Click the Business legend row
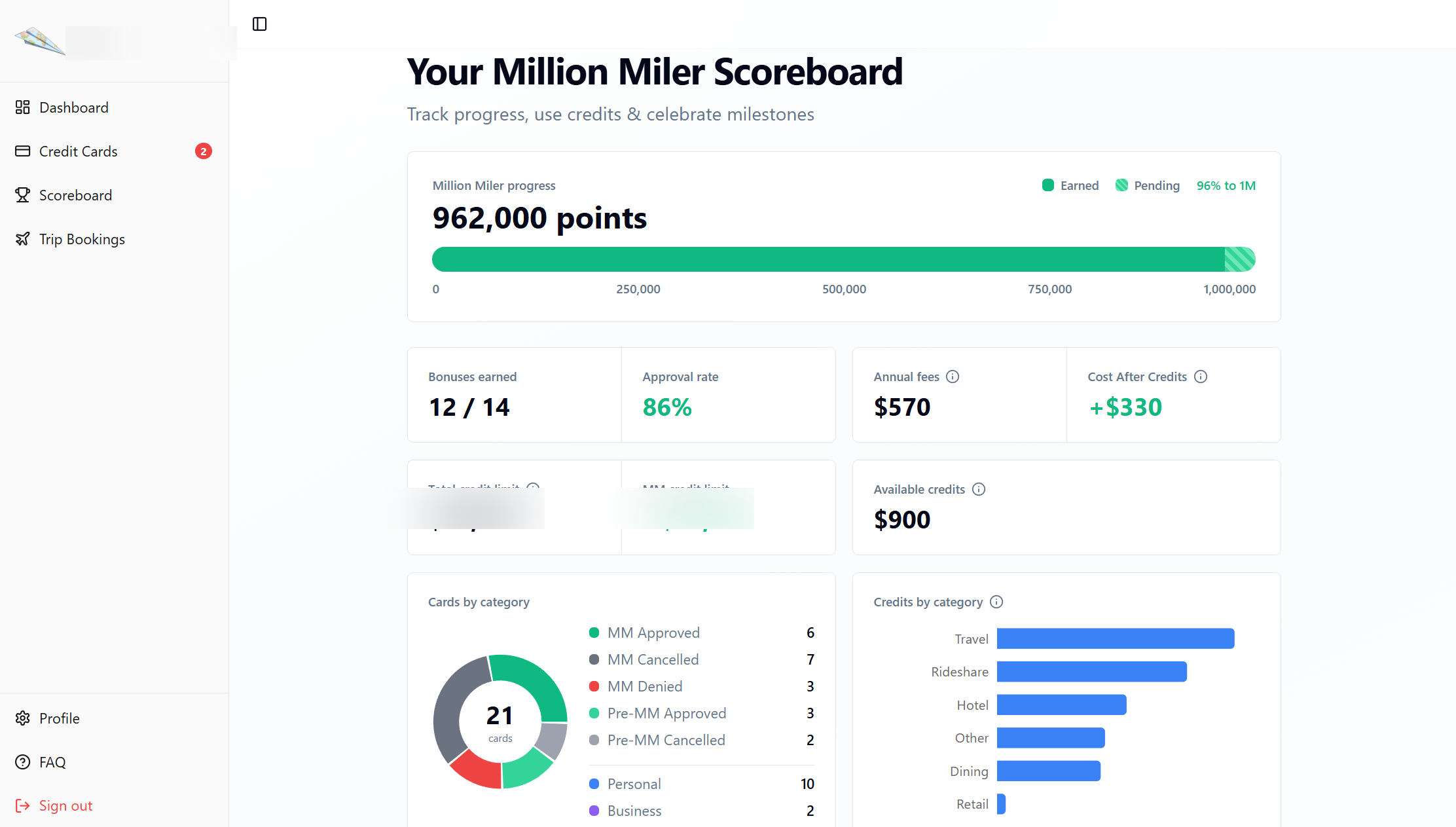The height and width of the screenshot is (827, 1456). click(x=701, y=811)
